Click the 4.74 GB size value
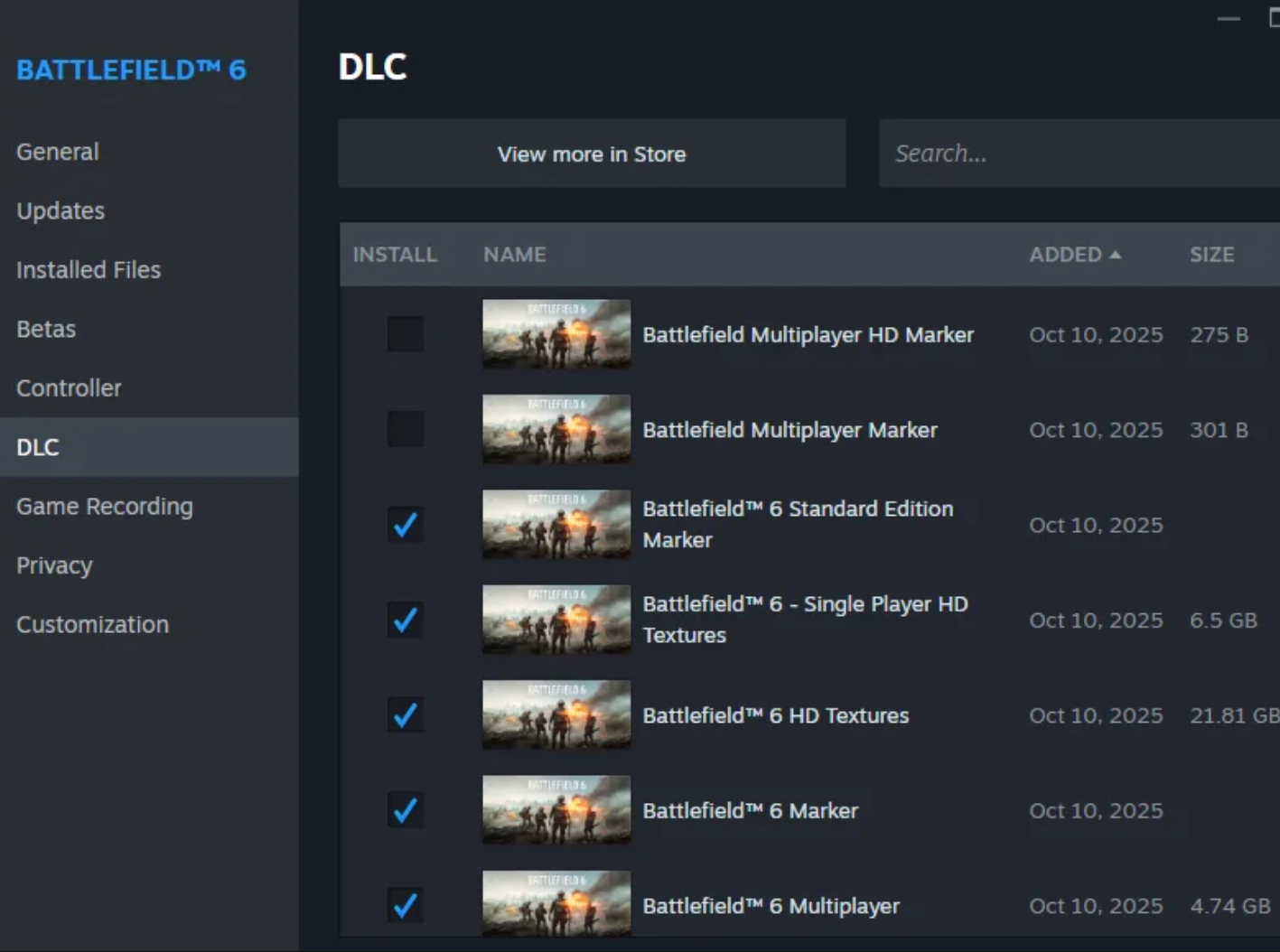This screenshot has width=1280, height=952. 1230,906
